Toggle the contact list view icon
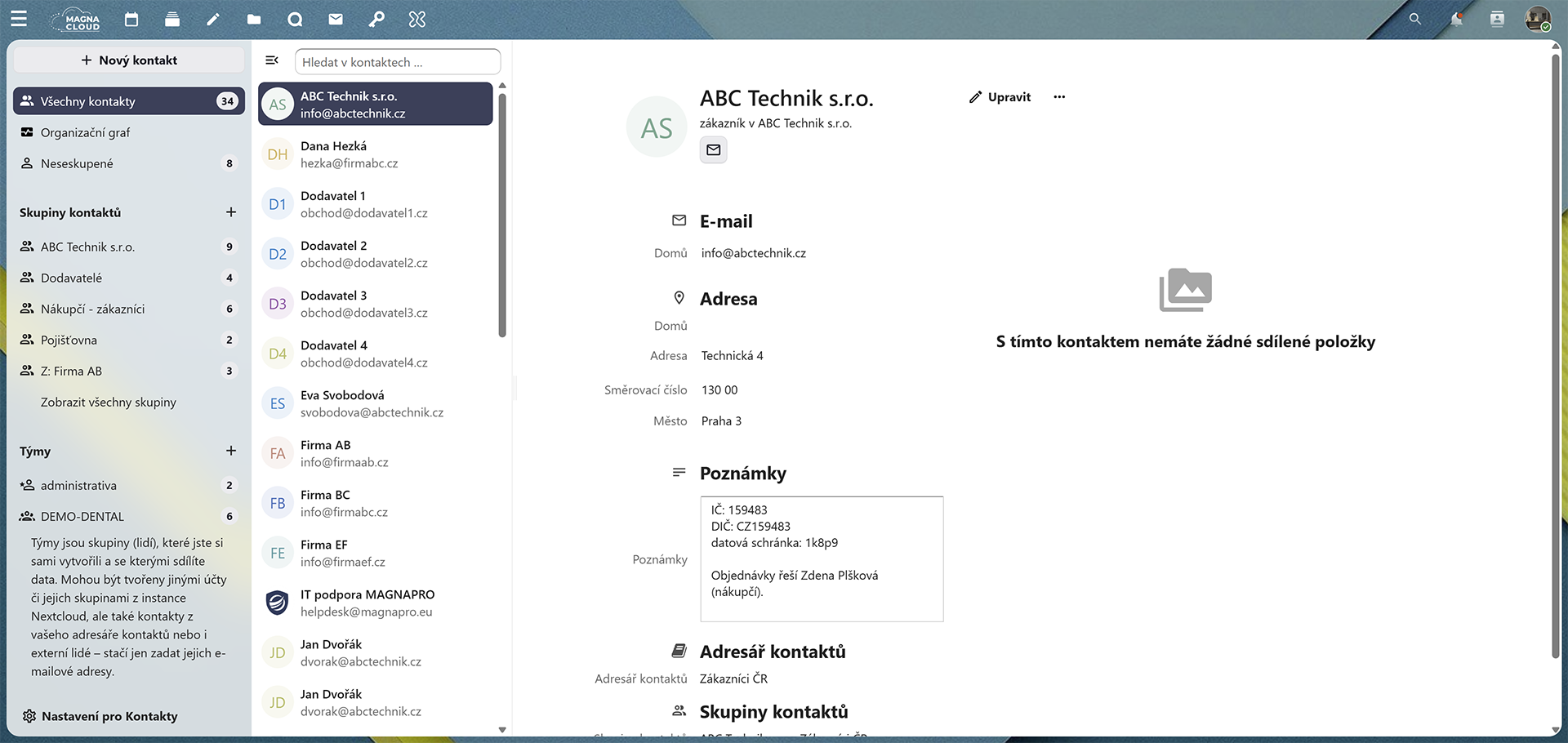1568x743 pixels. (x=273, y=60)
